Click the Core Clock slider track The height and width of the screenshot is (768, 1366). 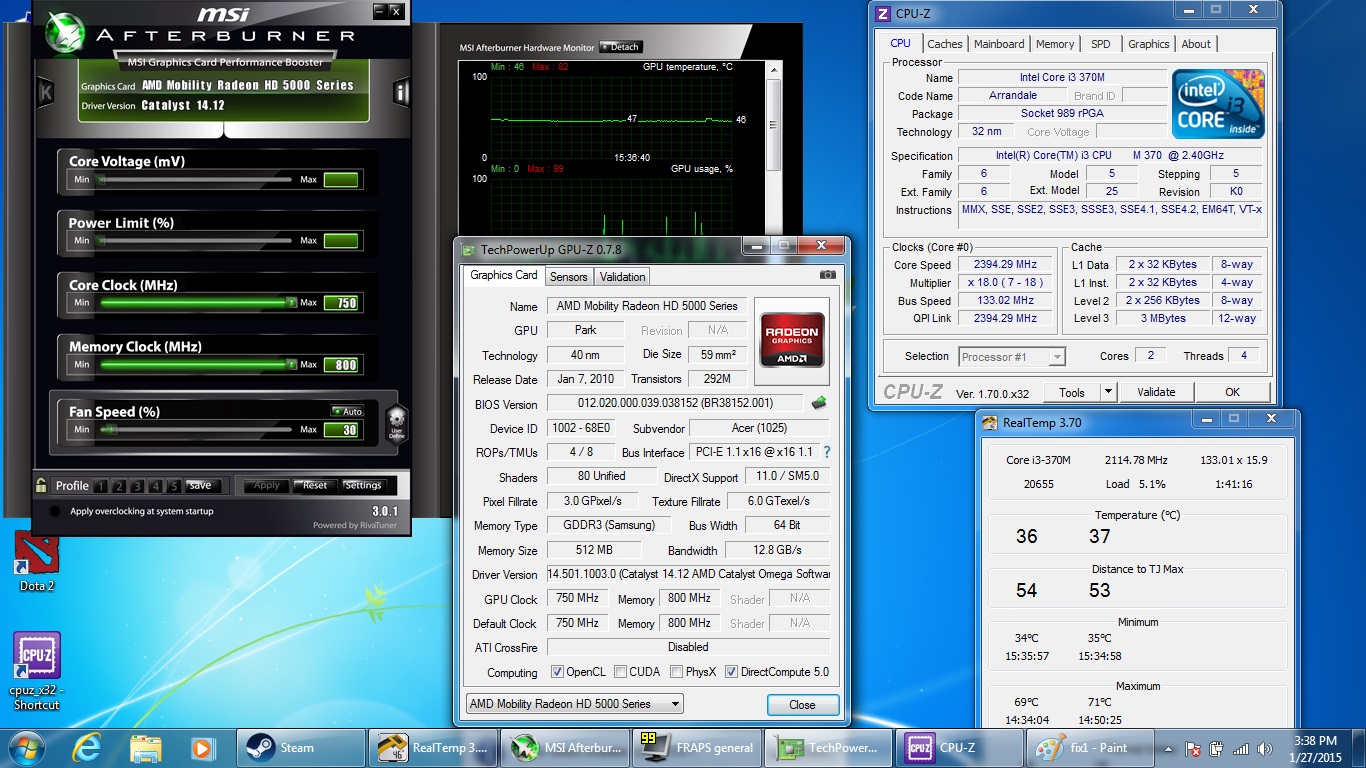pyautogui.click(x=196, y=302)
